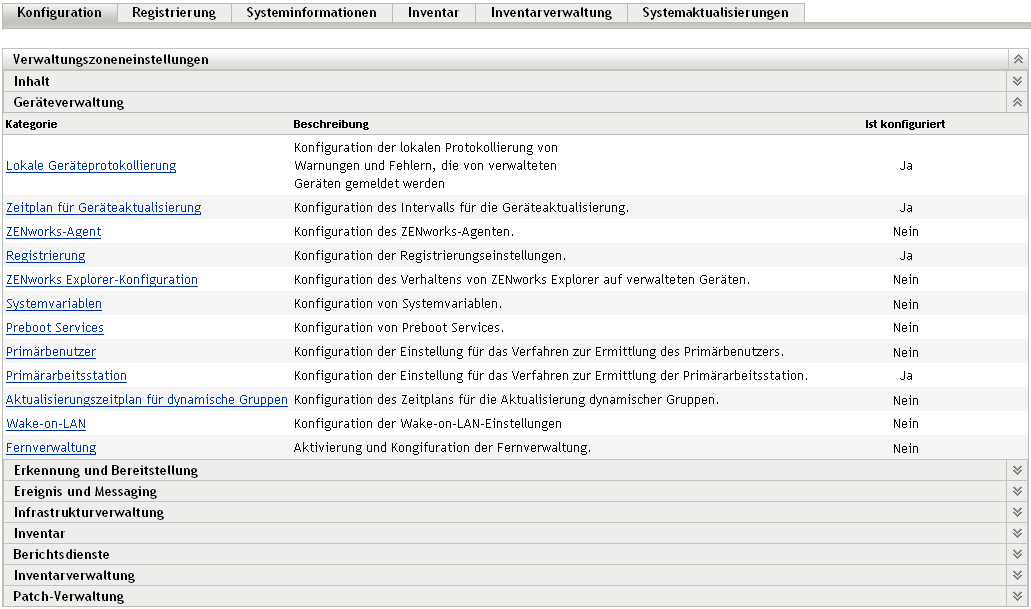Open the Systeminformationen tab

[311, 13]
